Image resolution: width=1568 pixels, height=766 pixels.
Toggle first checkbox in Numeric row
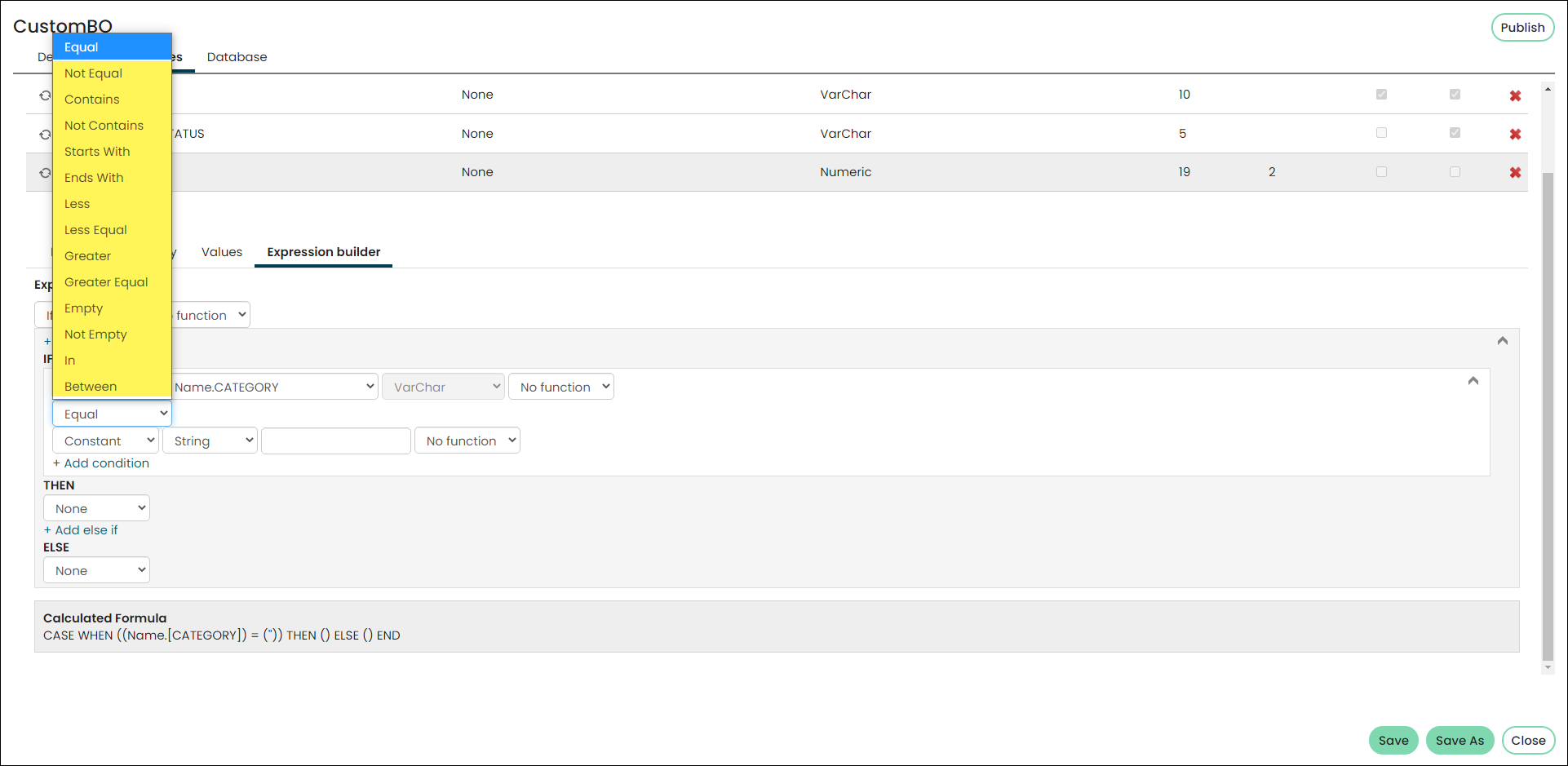pyautogui.click(x=1381, y=172)
